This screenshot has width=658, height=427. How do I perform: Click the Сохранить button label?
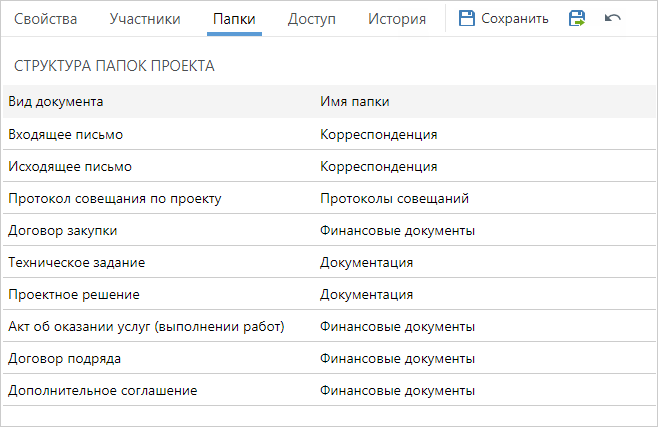[514, 18]
